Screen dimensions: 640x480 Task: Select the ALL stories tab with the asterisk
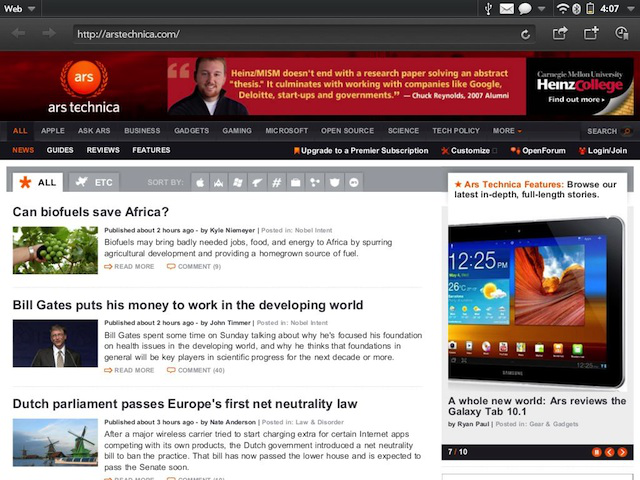click(38, 182)
